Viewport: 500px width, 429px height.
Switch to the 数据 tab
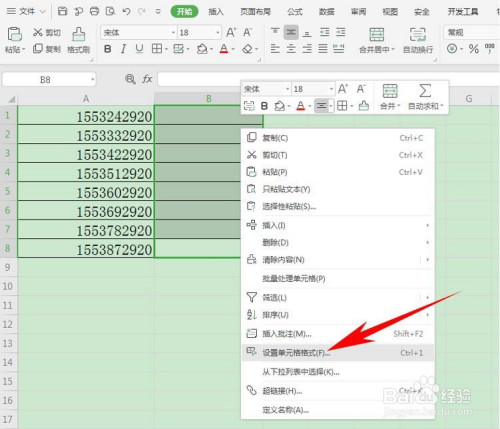point(326,12)
